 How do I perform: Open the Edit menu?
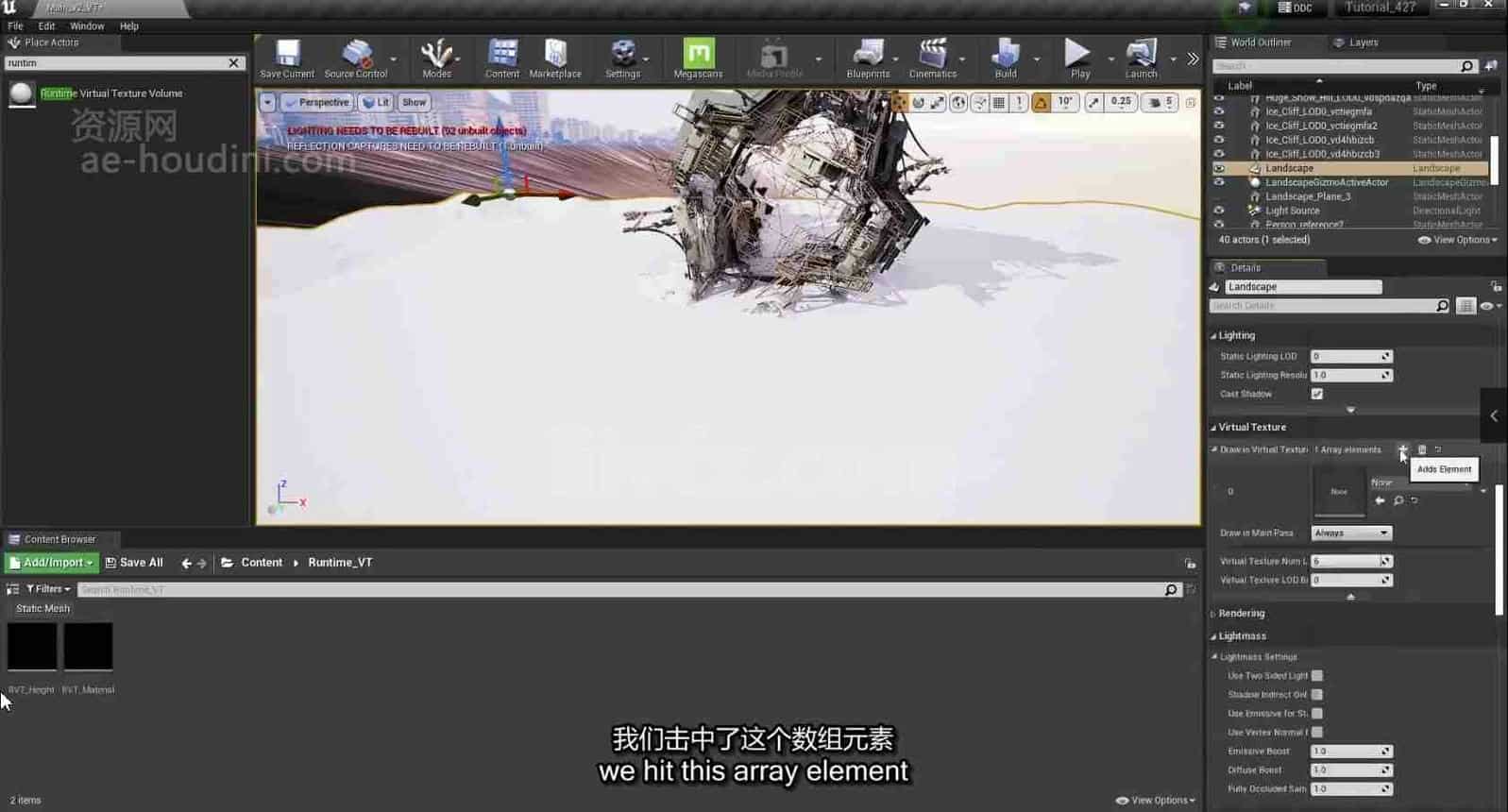46,26
